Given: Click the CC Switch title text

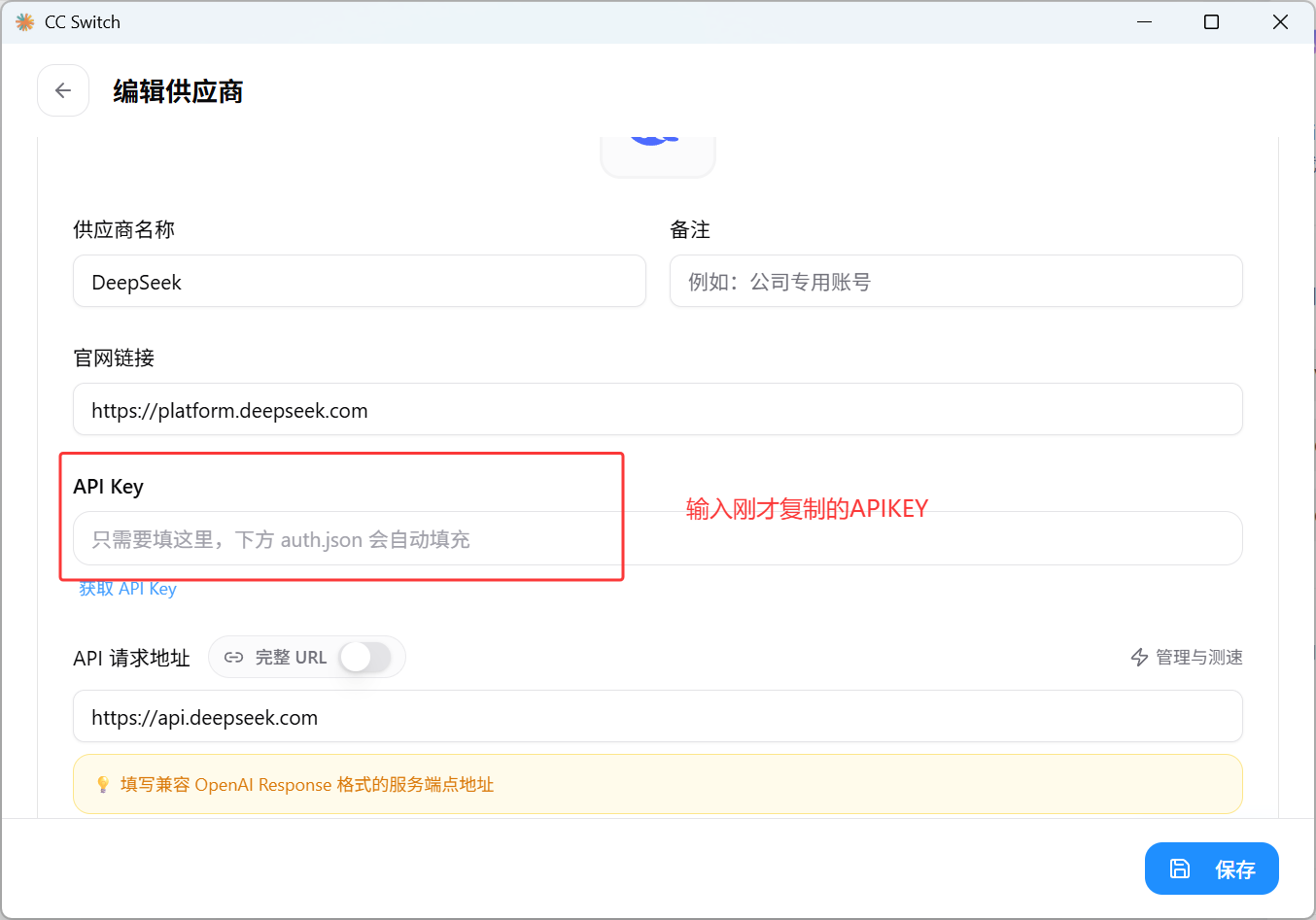Looking at the screenshot, I should 83,22.
